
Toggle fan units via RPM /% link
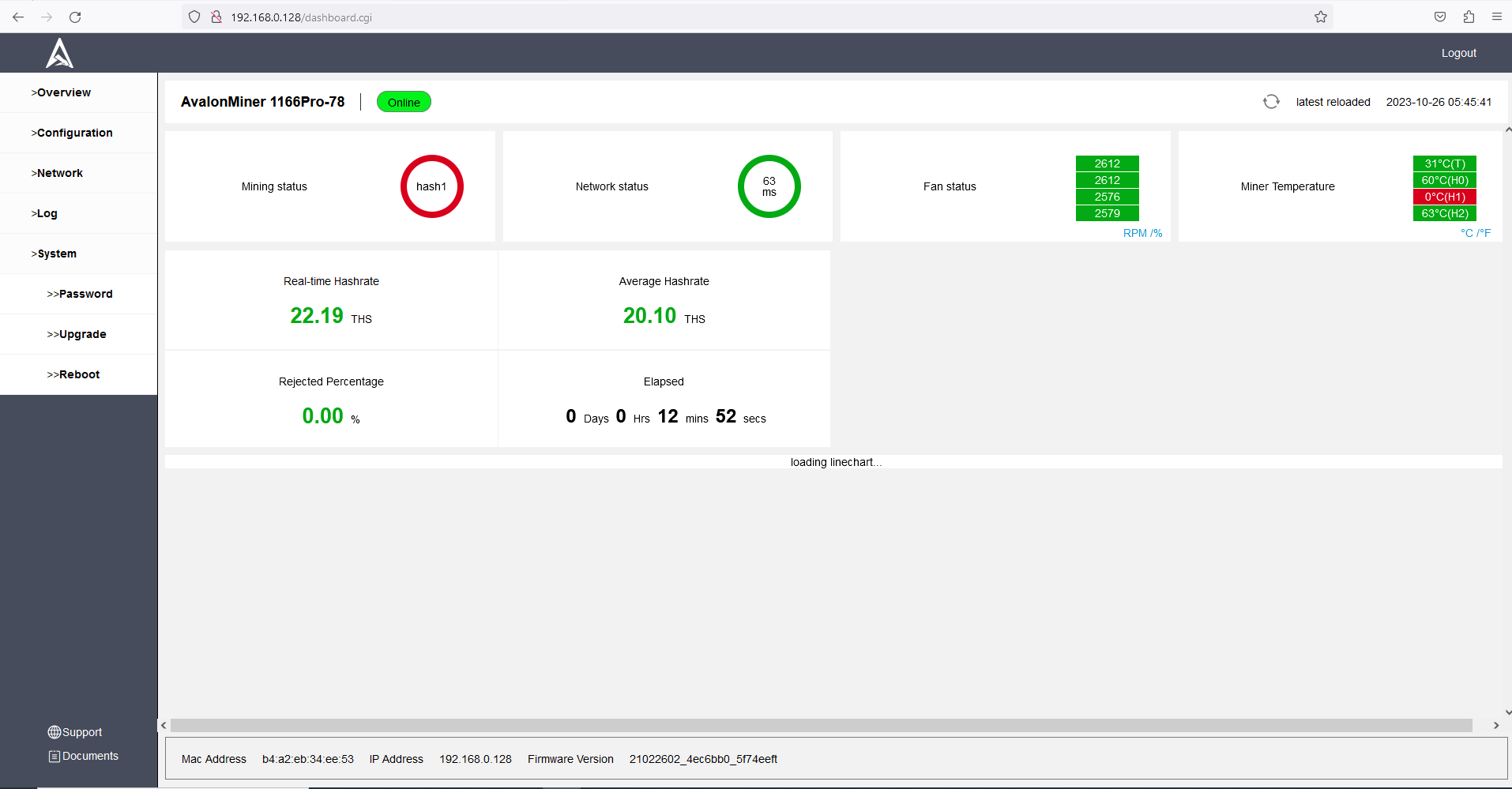[1142, 233]
